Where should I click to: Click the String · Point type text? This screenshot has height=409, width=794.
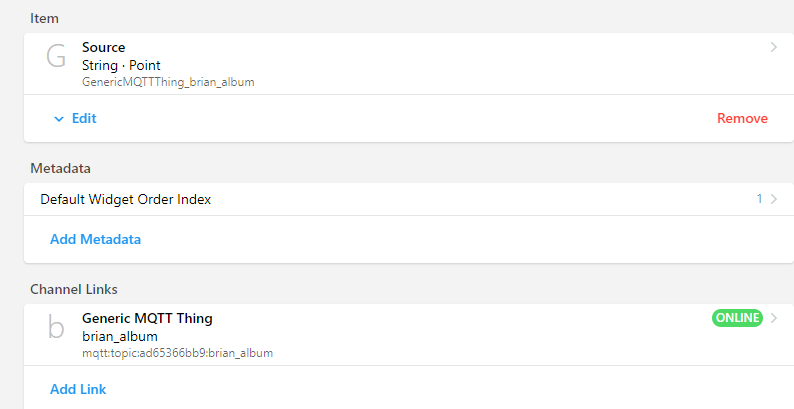coord(121,65)
